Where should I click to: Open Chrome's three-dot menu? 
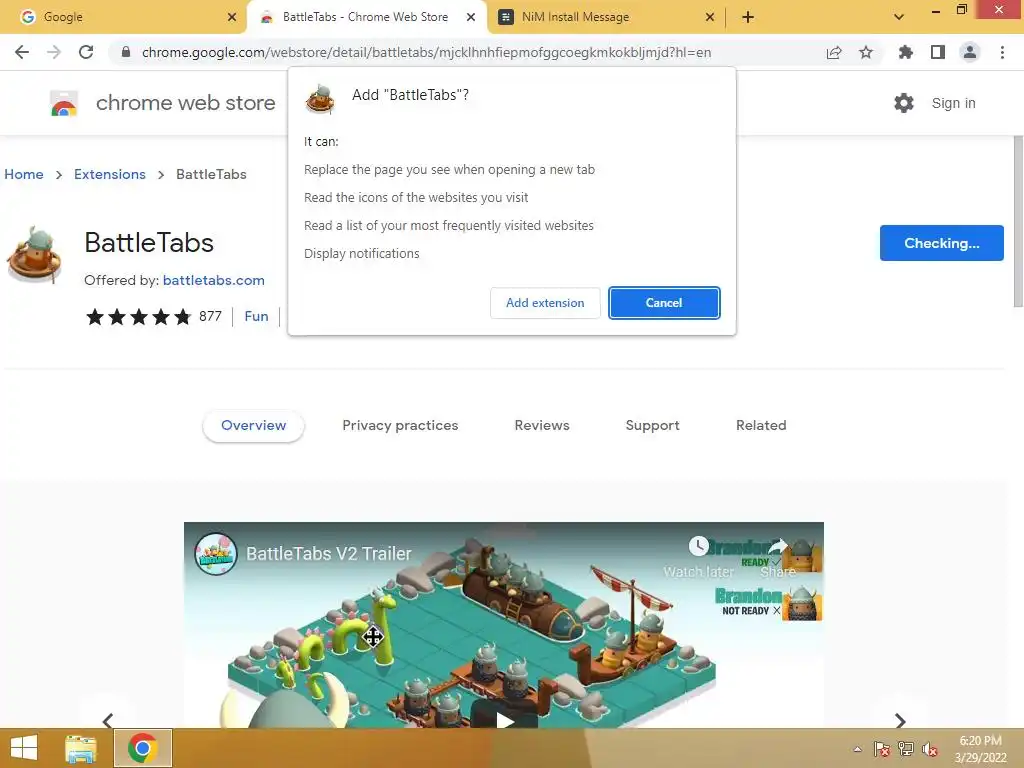(x=1002, y=52)
